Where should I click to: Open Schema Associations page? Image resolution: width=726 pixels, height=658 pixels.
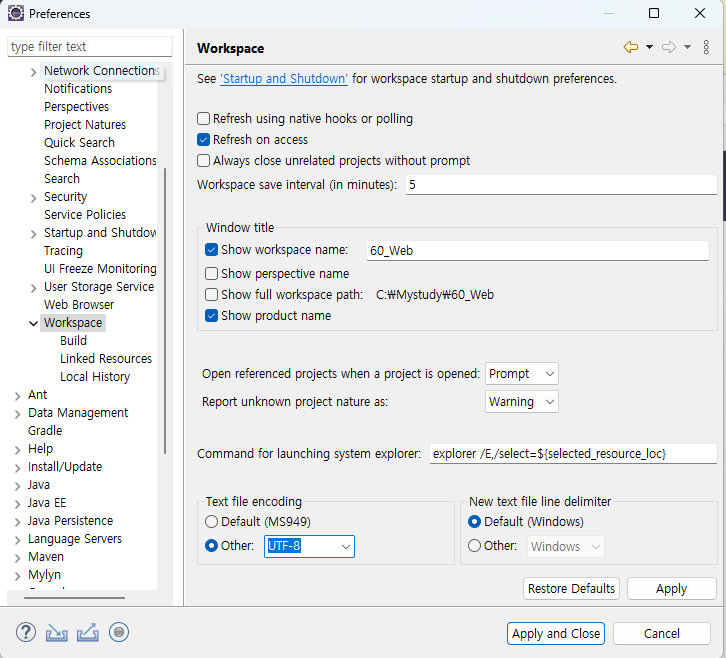[x=100, y=161]
